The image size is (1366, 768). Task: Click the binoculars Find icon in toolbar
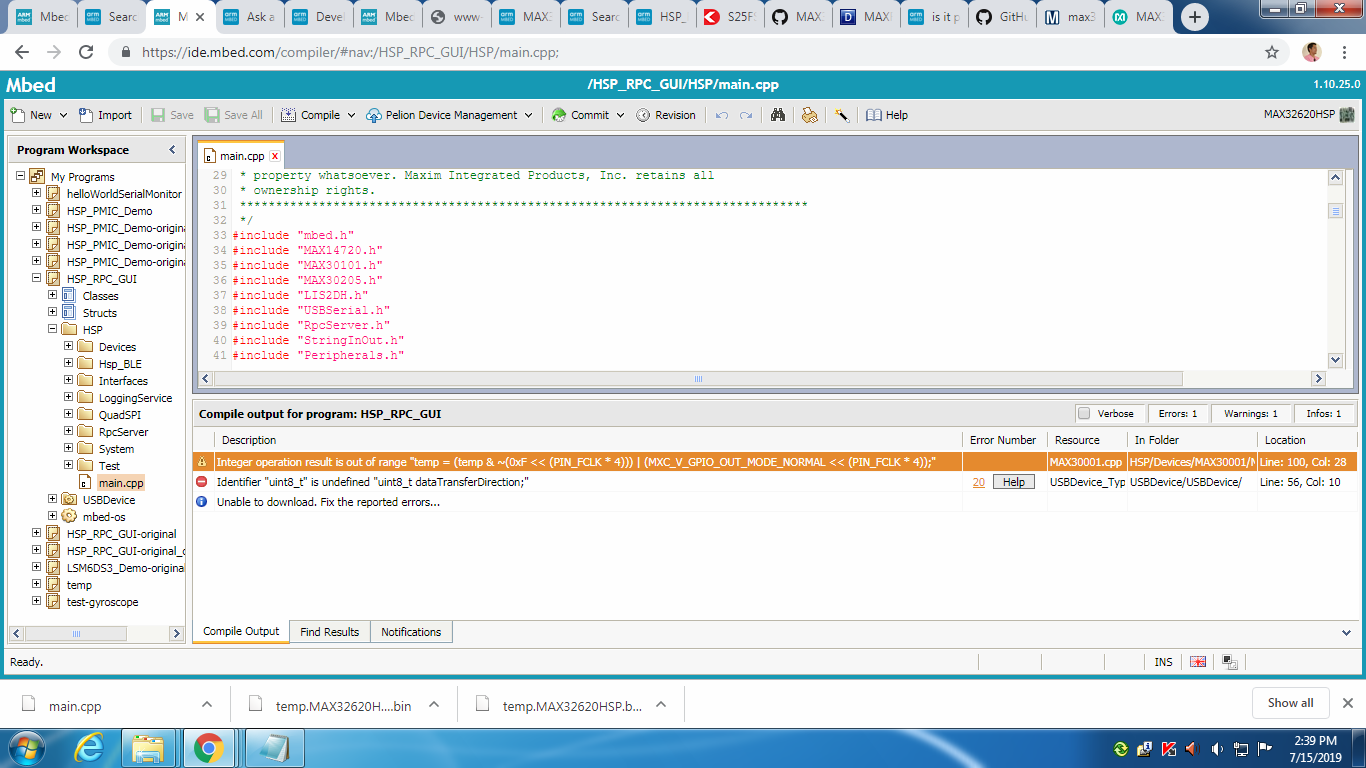[778, 115]
